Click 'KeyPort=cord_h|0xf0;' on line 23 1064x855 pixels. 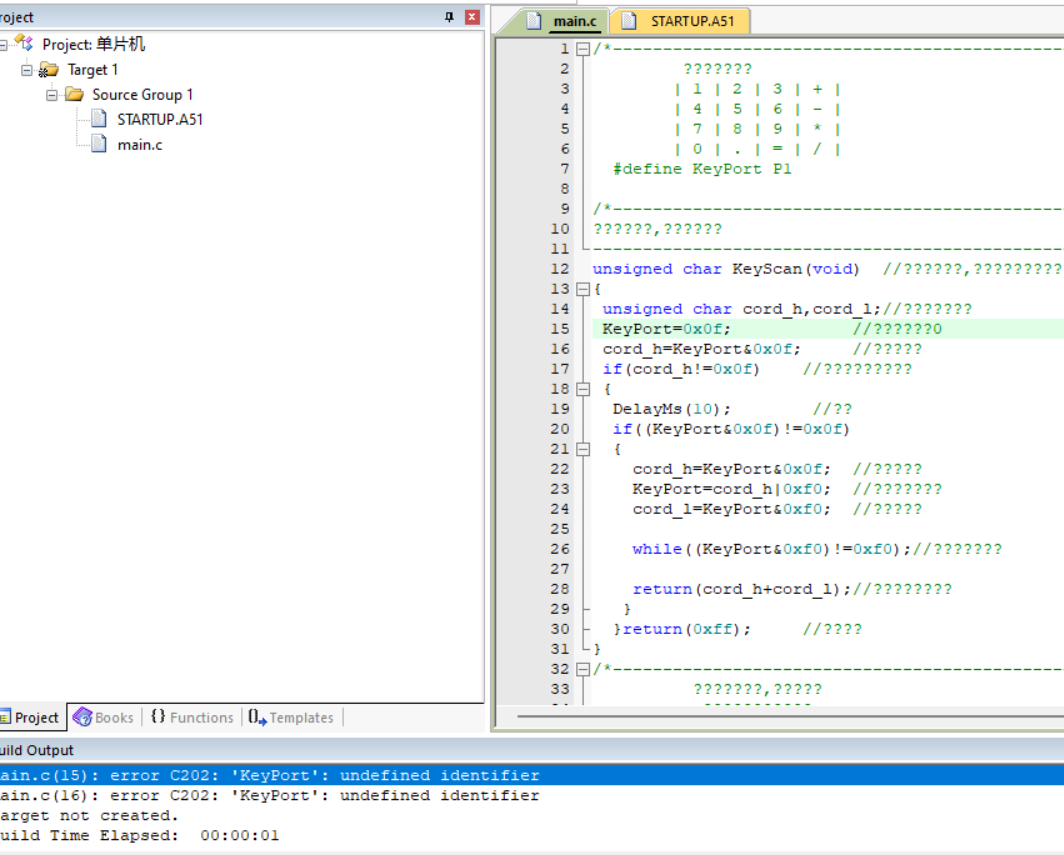click(732, 489)
